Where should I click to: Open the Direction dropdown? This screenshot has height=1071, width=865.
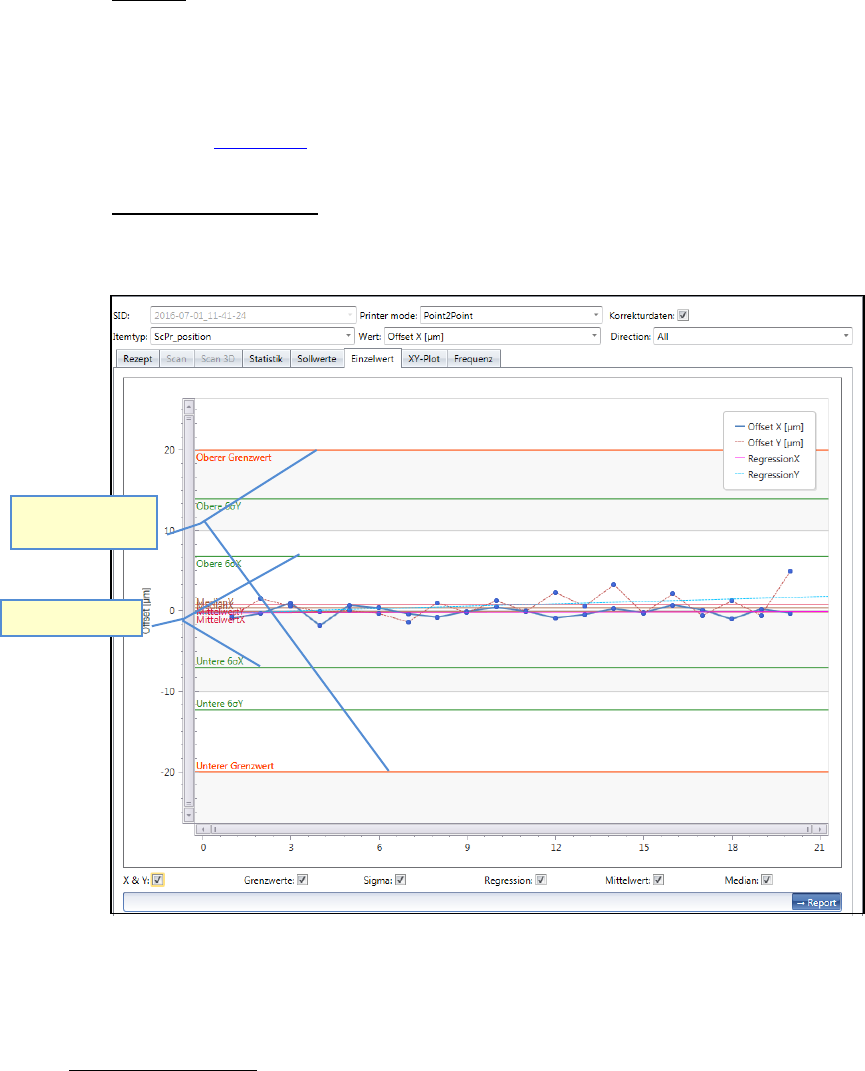point(753,336)
